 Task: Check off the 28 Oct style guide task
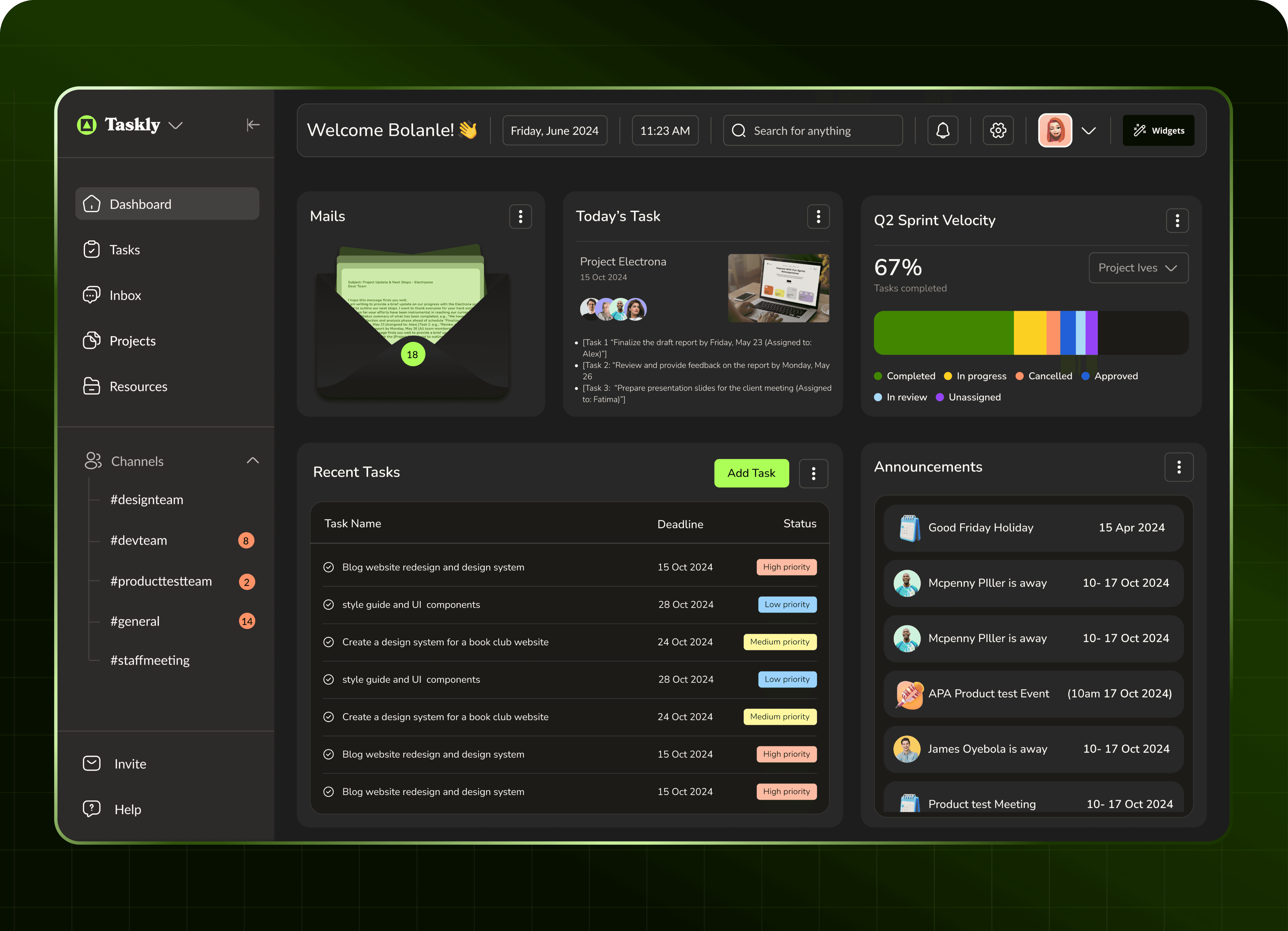(328, 605)
